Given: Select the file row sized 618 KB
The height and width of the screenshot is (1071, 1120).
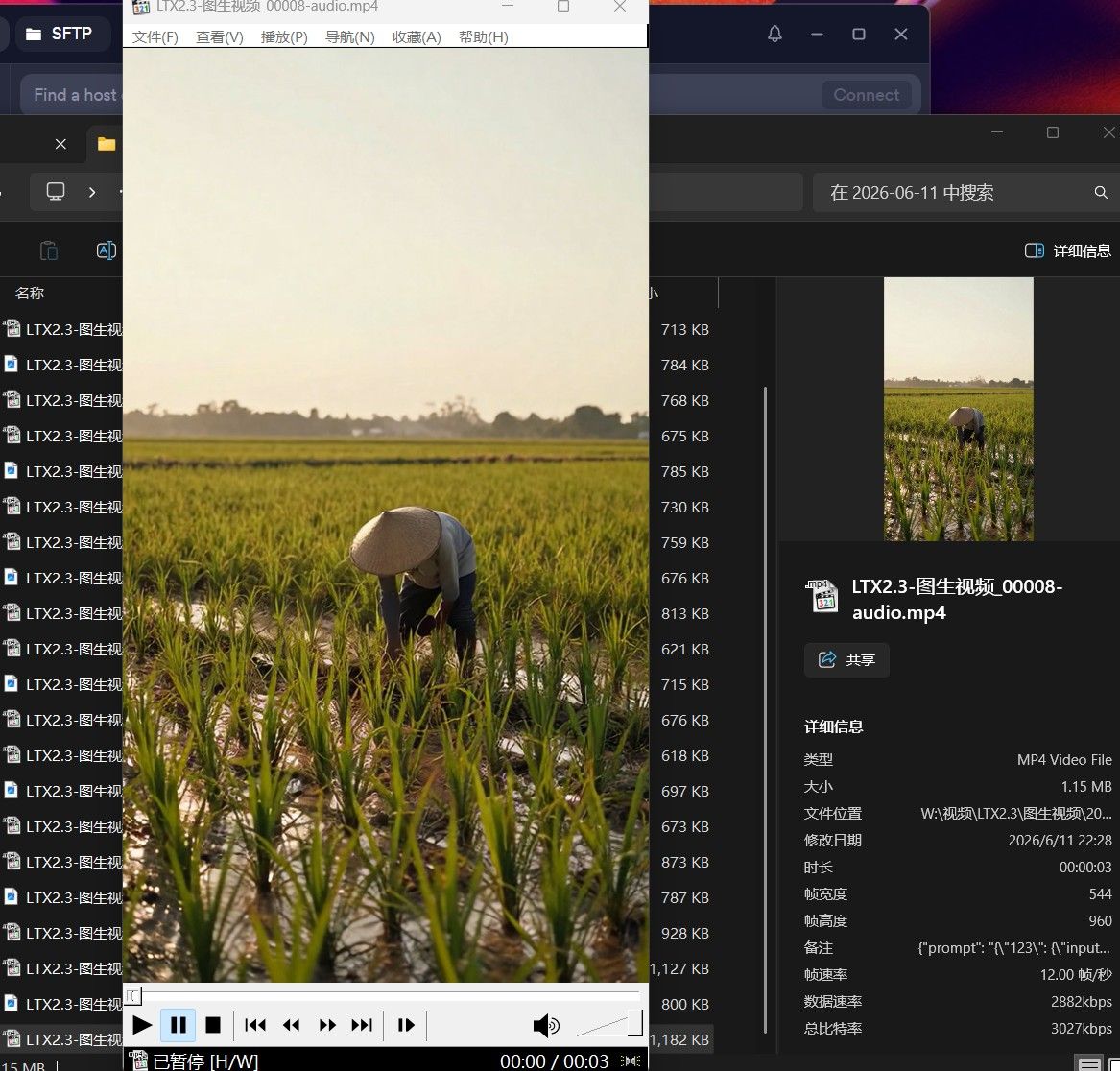Looking at the screenshot, I should 357,755.
